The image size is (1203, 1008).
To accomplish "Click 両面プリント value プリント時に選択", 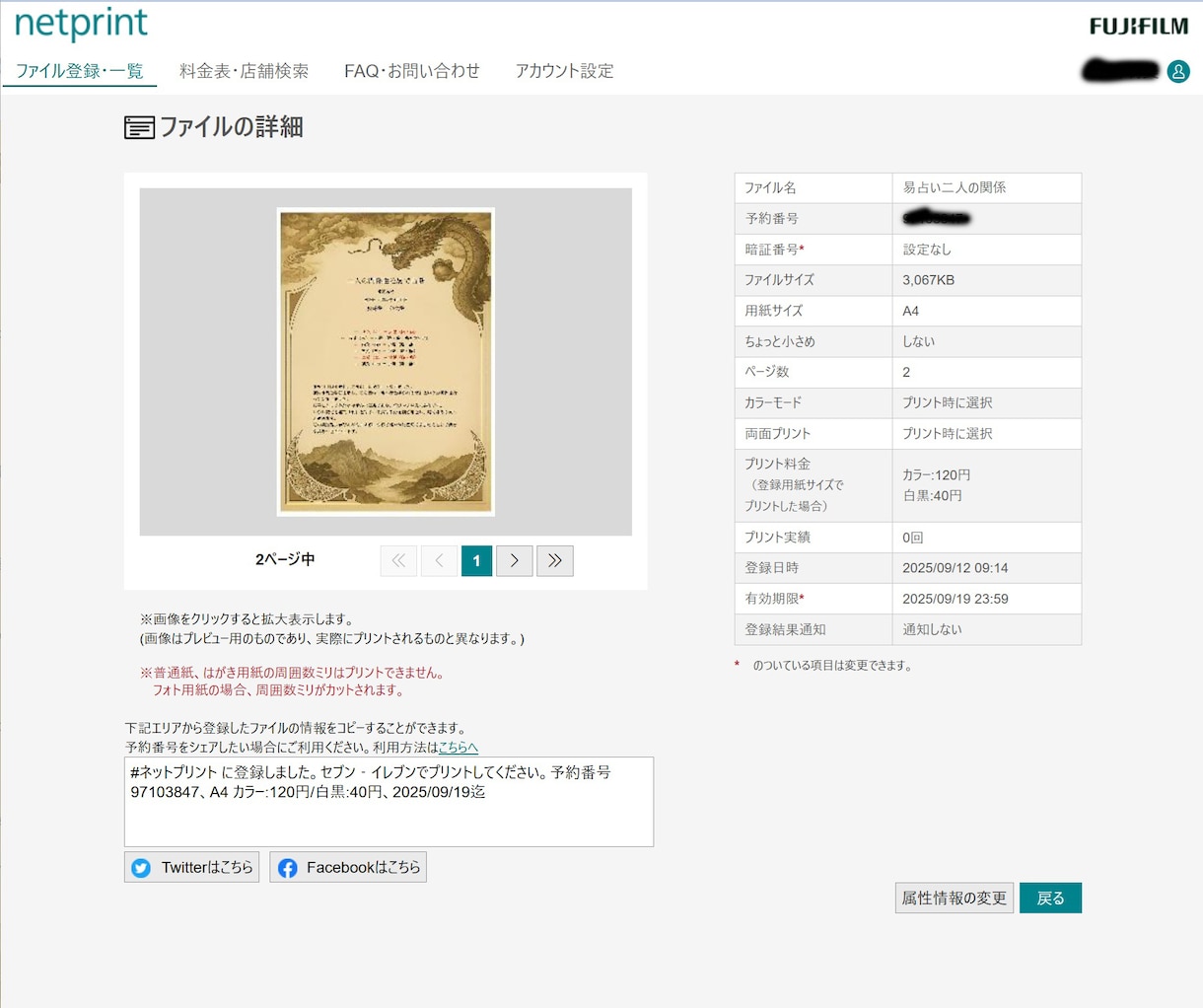I will tap(948, 433).
